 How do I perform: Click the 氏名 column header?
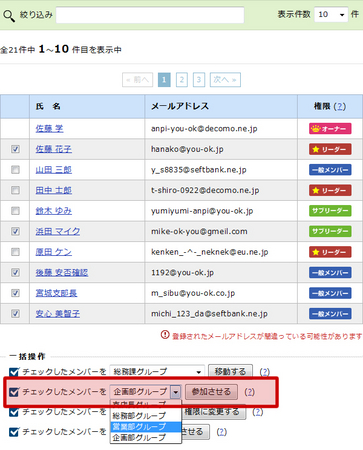pyautogui.click(x=87, y=106)
